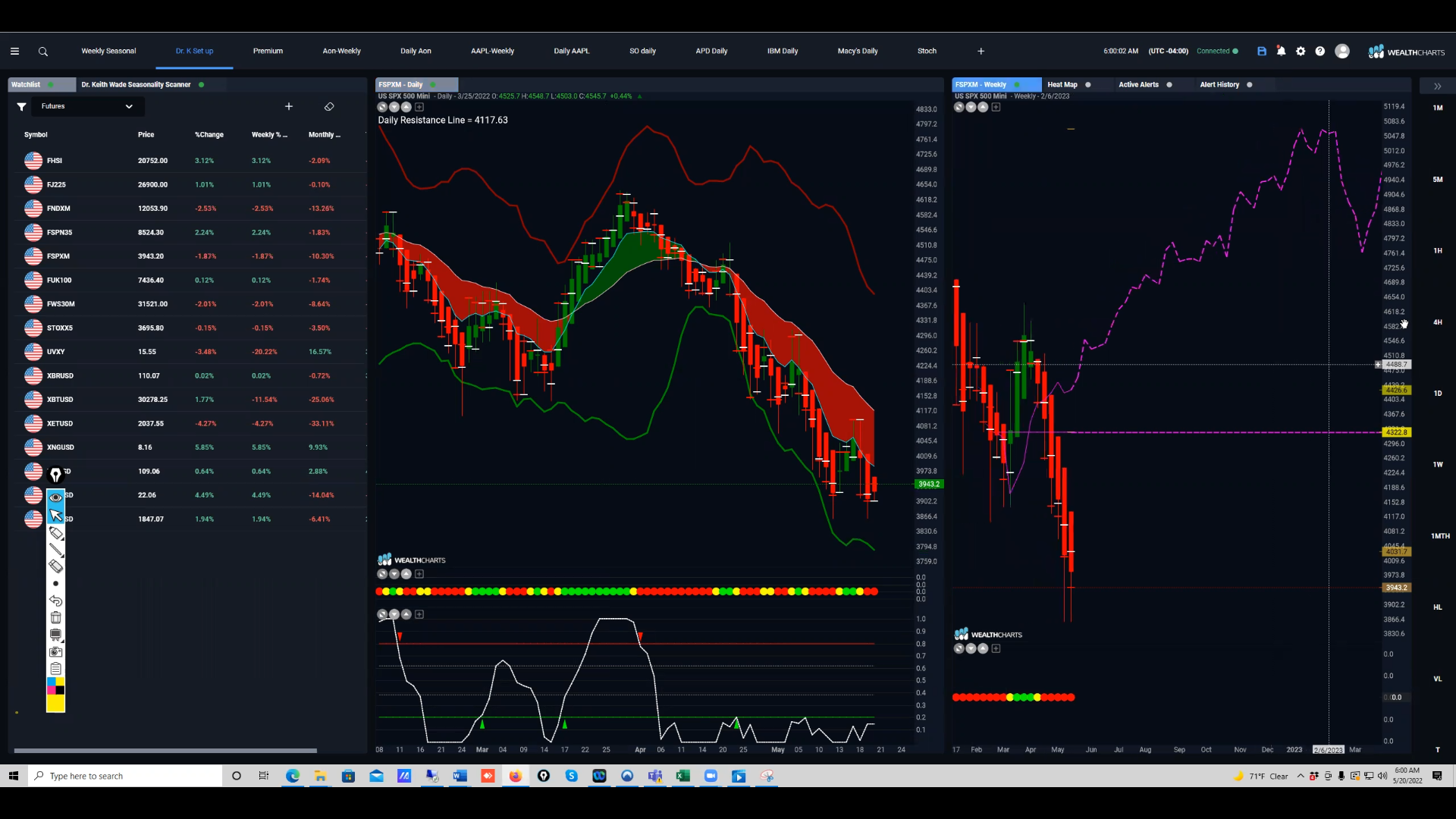Open the hamburger main menu
Image resolution: width=1456 pixels, height=819 pixels.
(14, 52)
